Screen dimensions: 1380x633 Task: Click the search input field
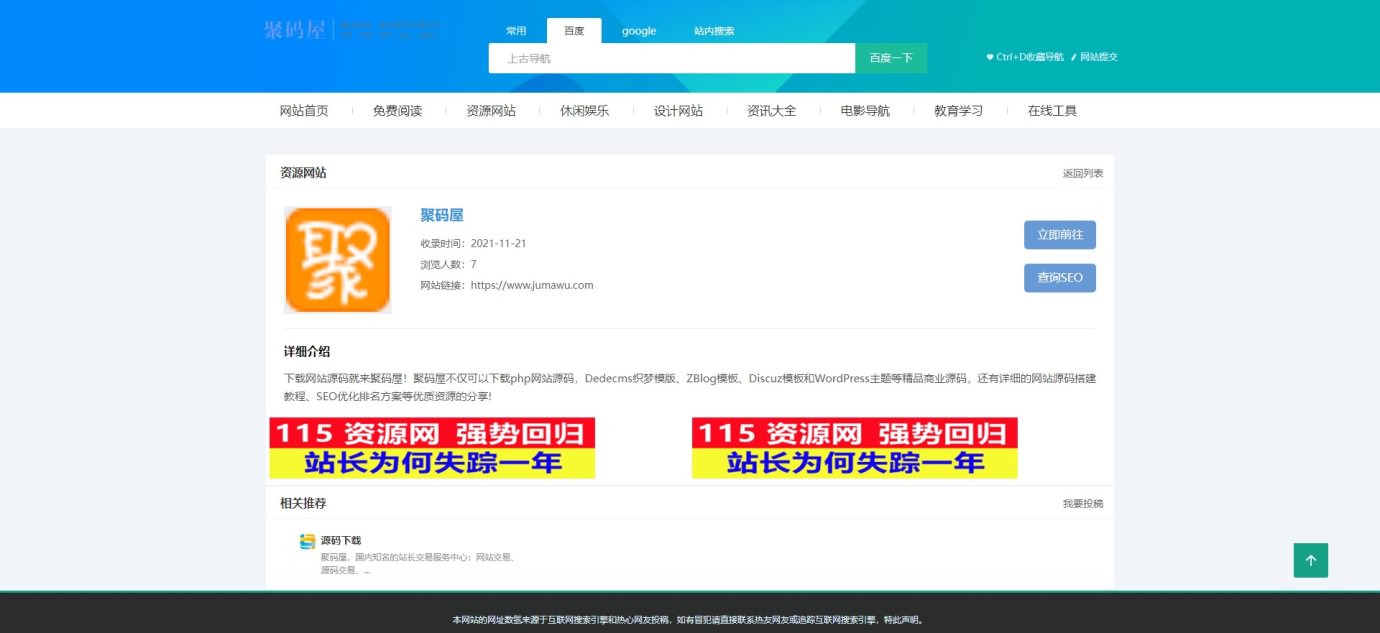coord(671,58)
